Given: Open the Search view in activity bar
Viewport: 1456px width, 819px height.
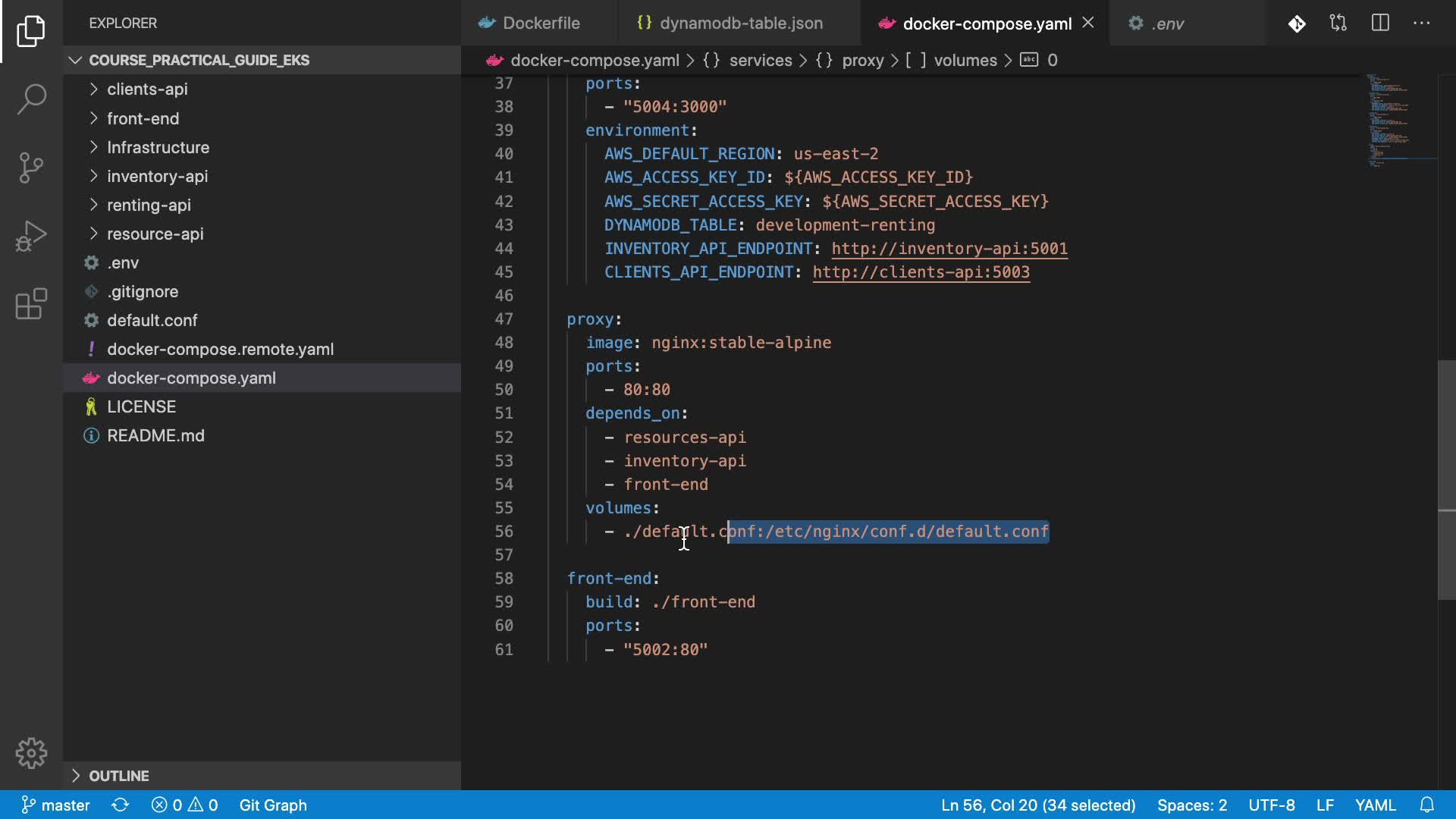Looking at the screenshot, I should 31,99.
